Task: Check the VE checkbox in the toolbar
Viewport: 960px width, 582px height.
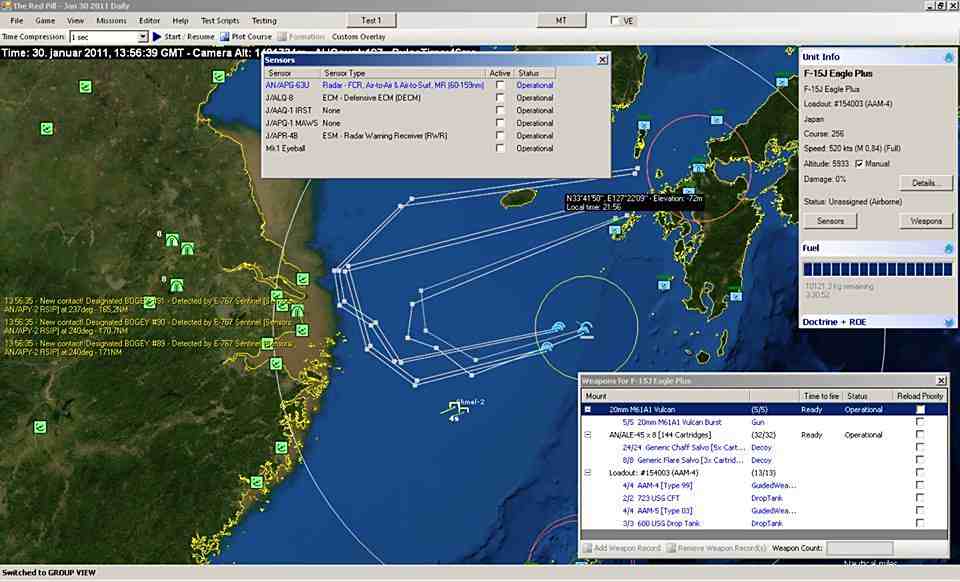Action: tap(615, 20)
